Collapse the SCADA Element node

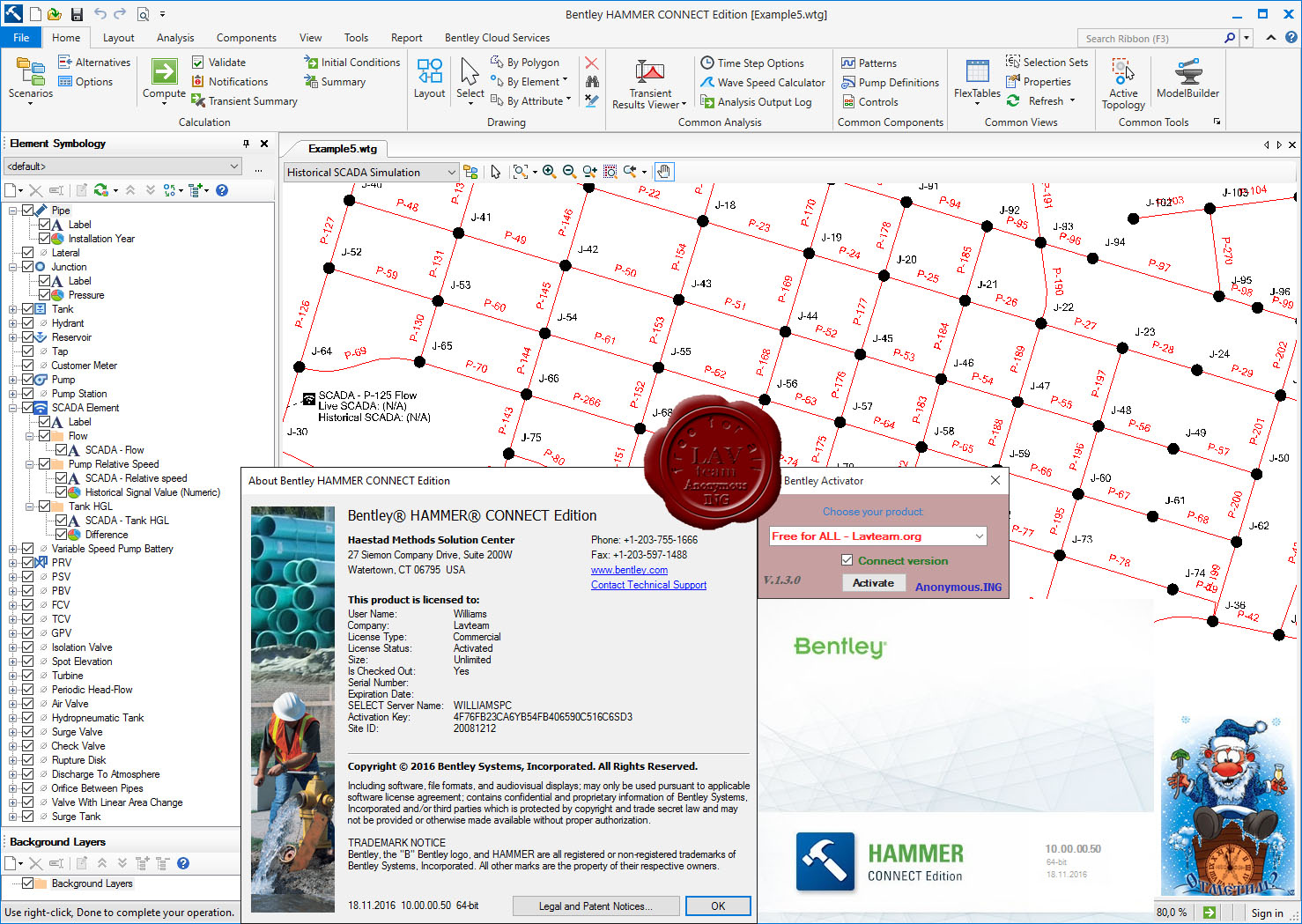(12, 408)
